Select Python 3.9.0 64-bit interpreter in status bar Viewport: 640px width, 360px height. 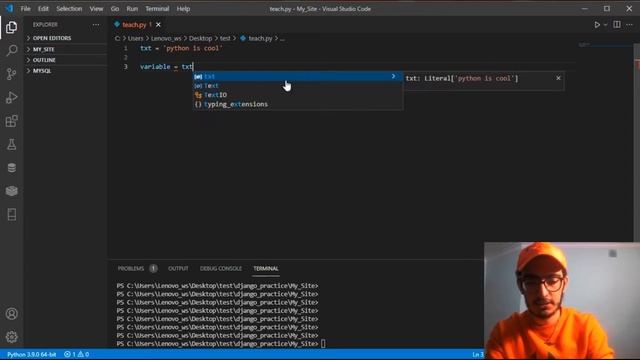click(x=31, y=354)
